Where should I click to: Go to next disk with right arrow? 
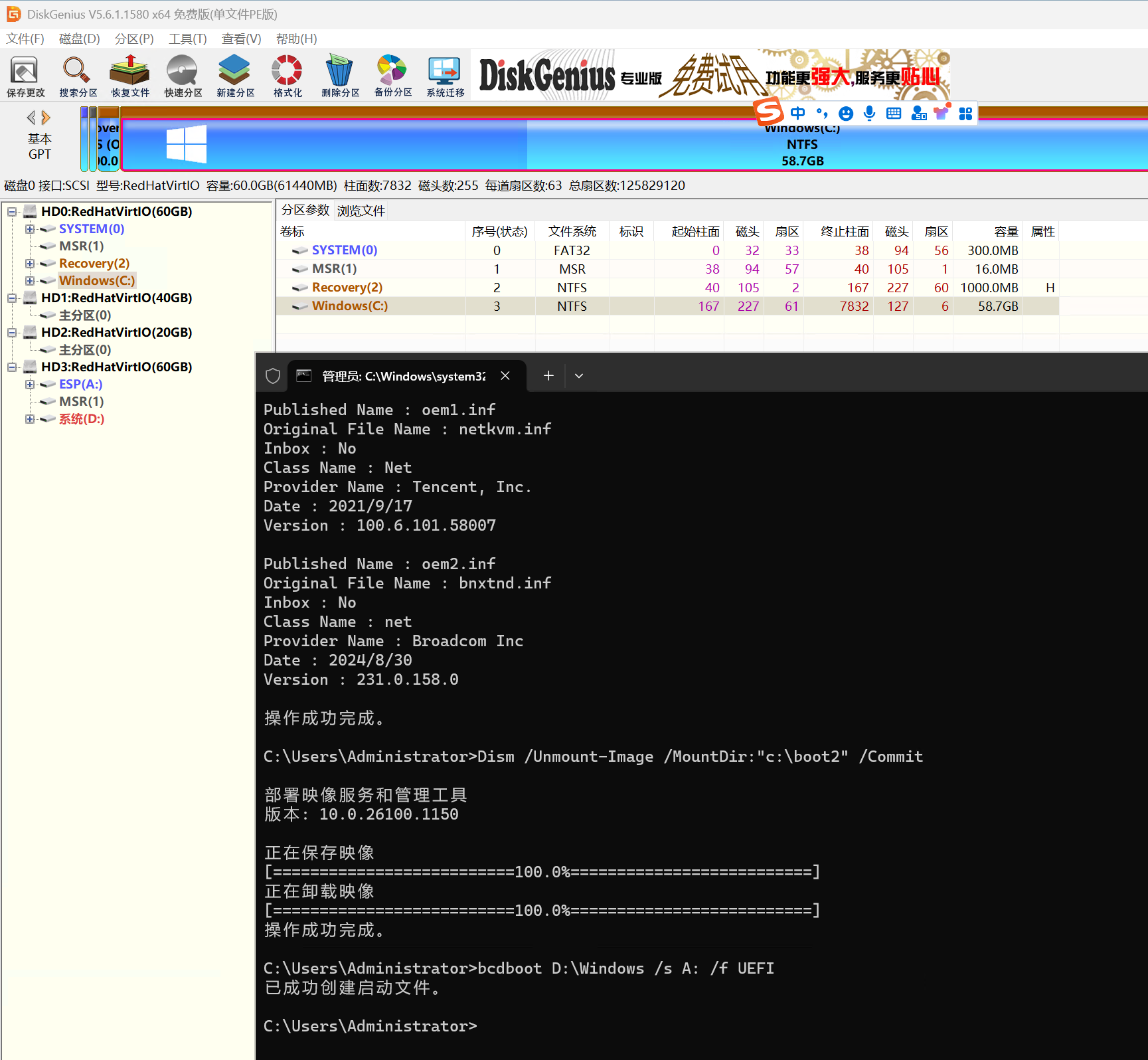46,118
